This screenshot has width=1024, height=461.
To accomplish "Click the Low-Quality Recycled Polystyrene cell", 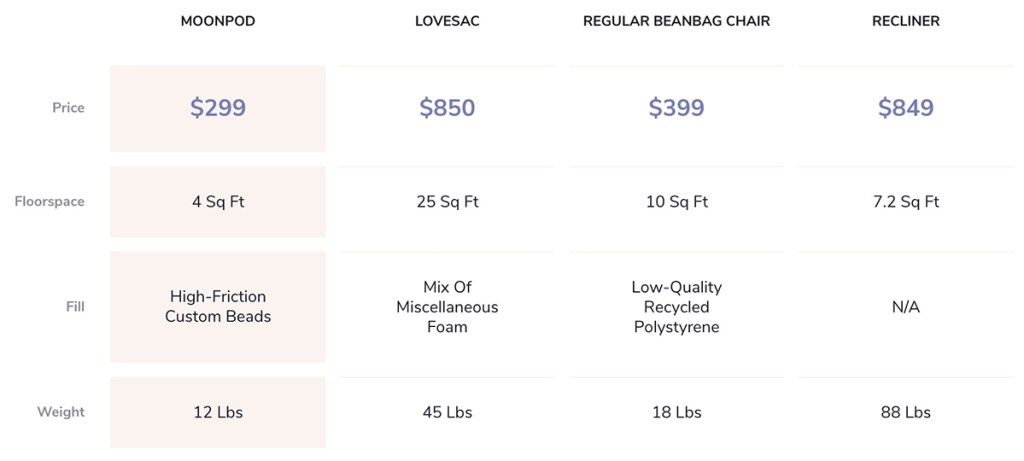I will click(x=676, y=307).
